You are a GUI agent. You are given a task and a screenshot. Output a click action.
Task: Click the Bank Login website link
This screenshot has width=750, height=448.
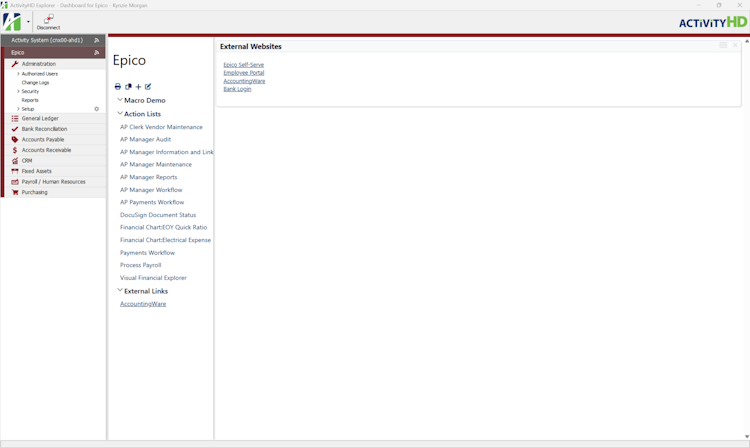coord(237,89)
